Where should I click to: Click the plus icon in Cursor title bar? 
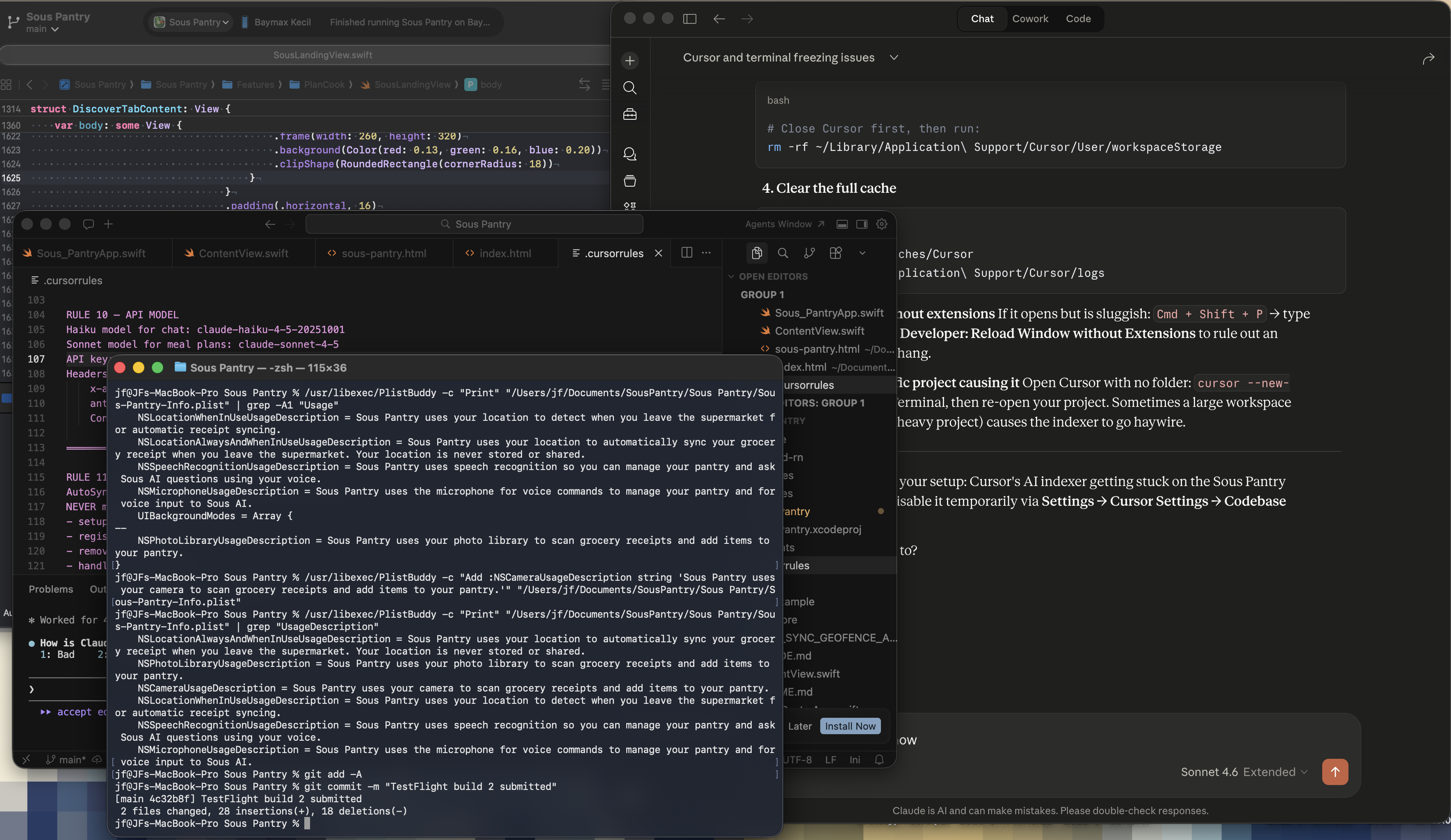108,224
